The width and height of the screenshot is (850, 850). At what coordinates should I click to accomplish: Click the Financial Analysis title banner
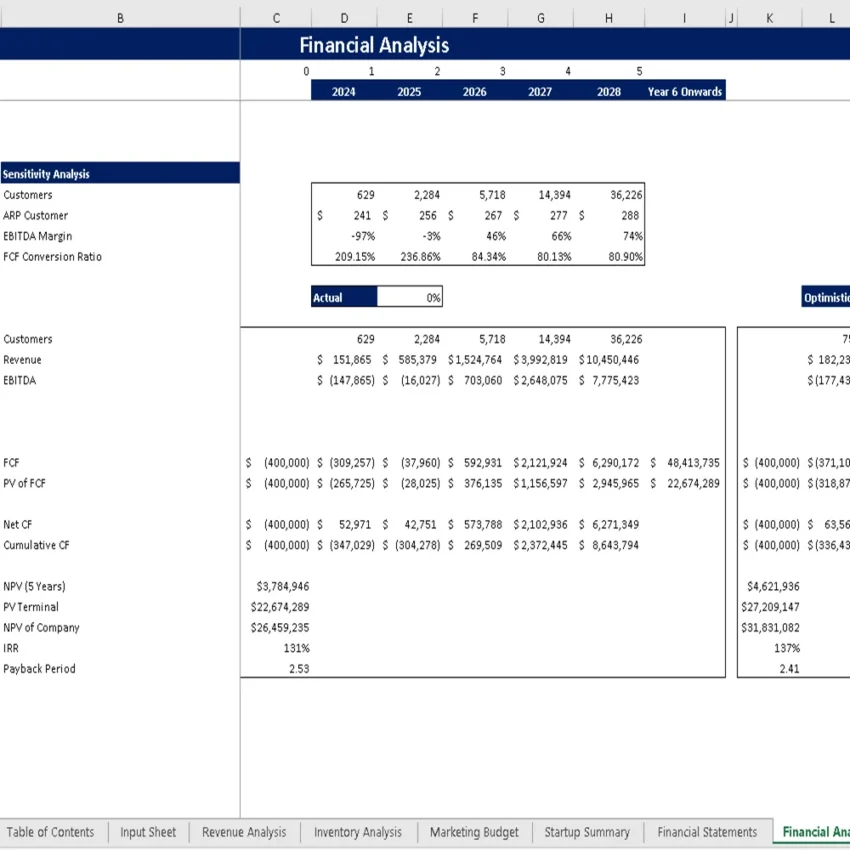(x=374, y=45)
